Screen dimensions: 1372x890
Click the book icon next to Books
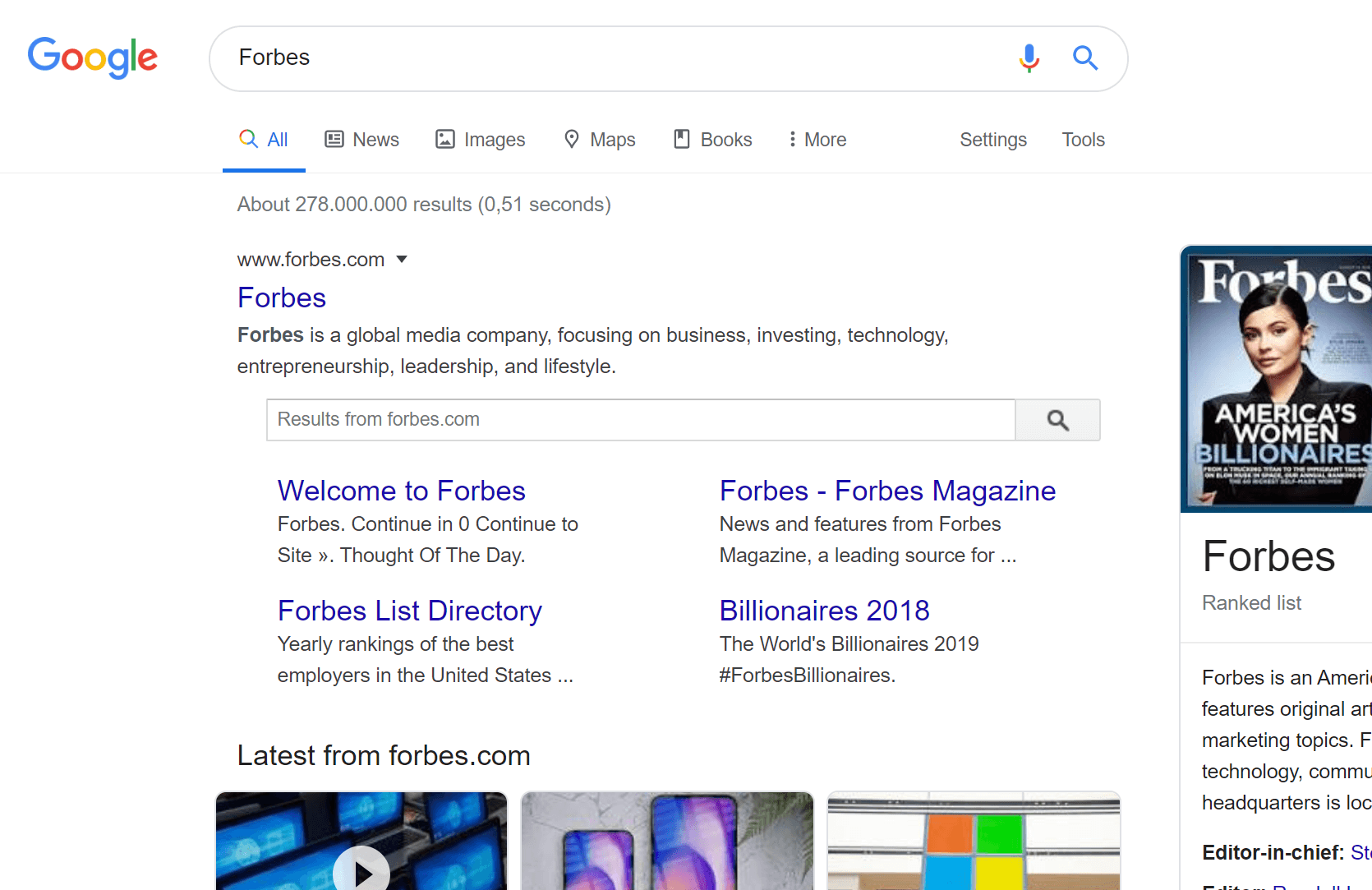coord(681,139)
